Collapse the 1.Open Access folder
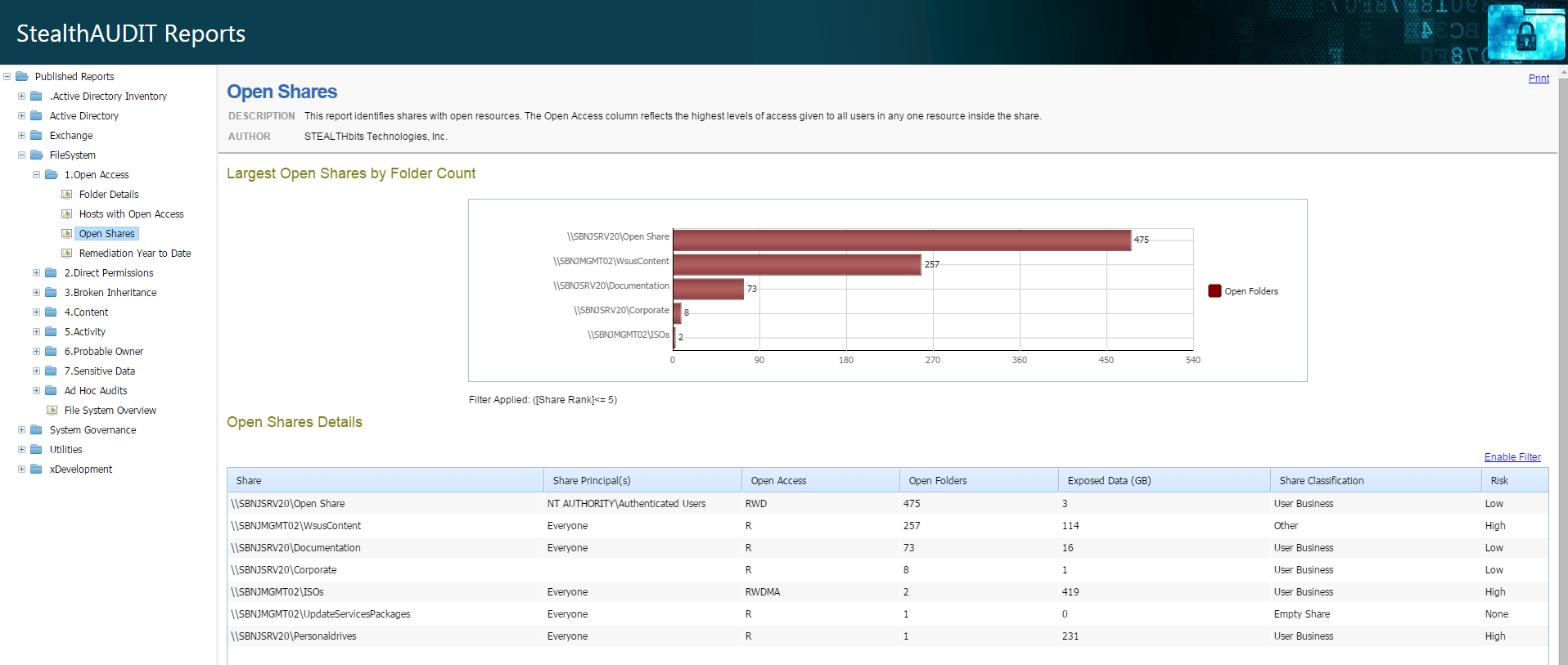 tap(36, 175)
